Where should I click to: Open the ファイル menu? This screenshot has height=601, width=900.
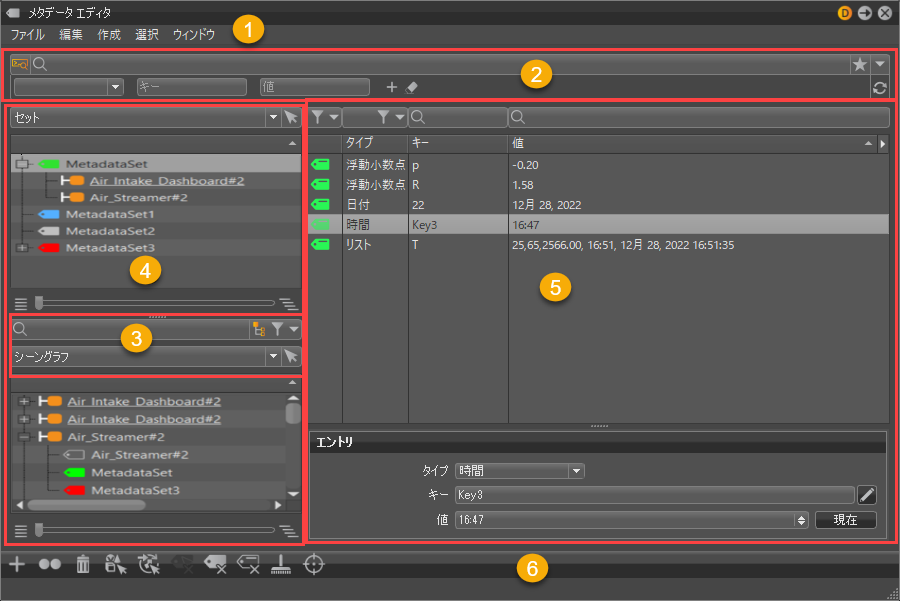(x=28, y=34)
